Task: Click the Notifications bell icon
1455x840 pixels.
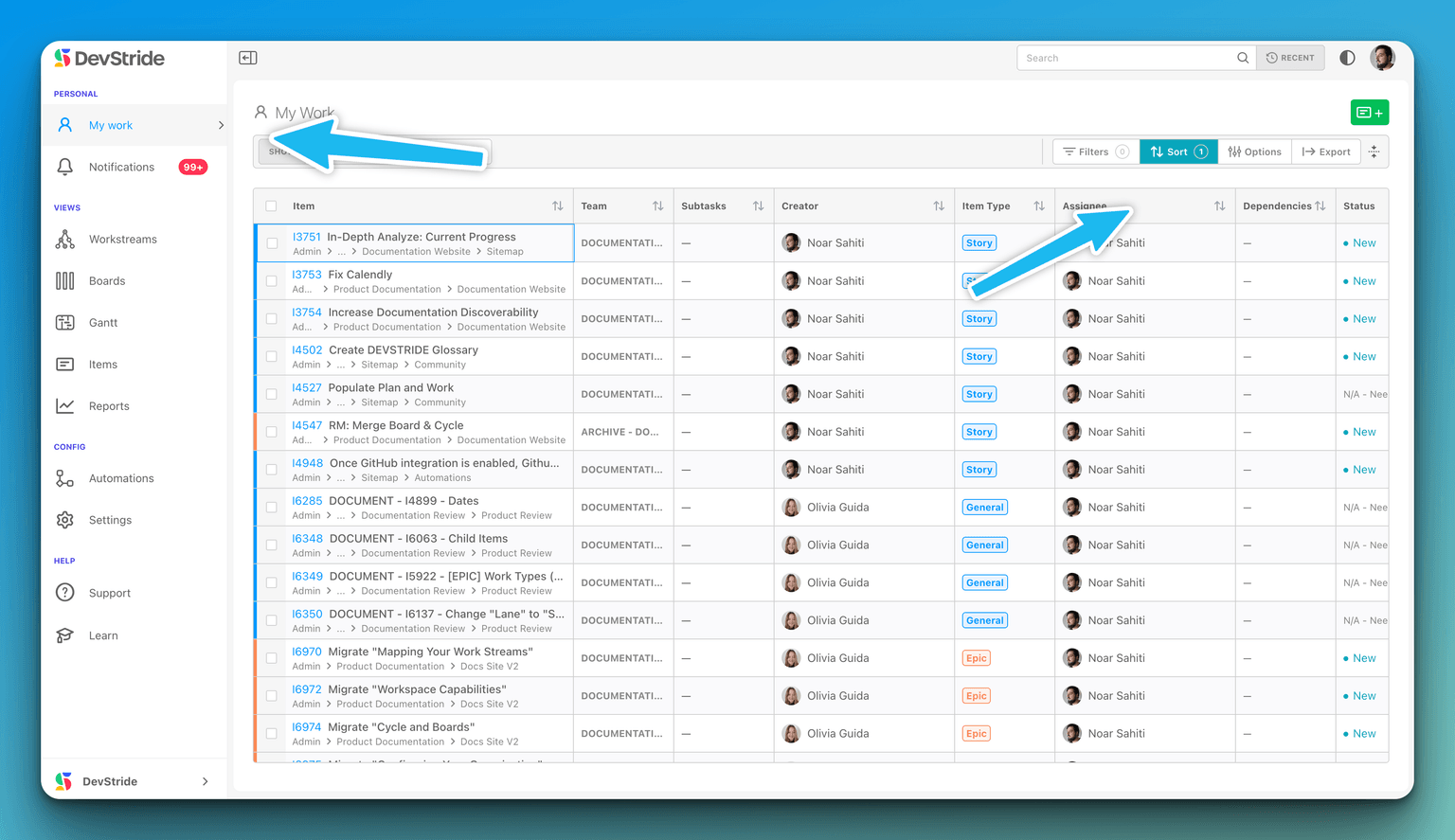Action: coord(64,167)
